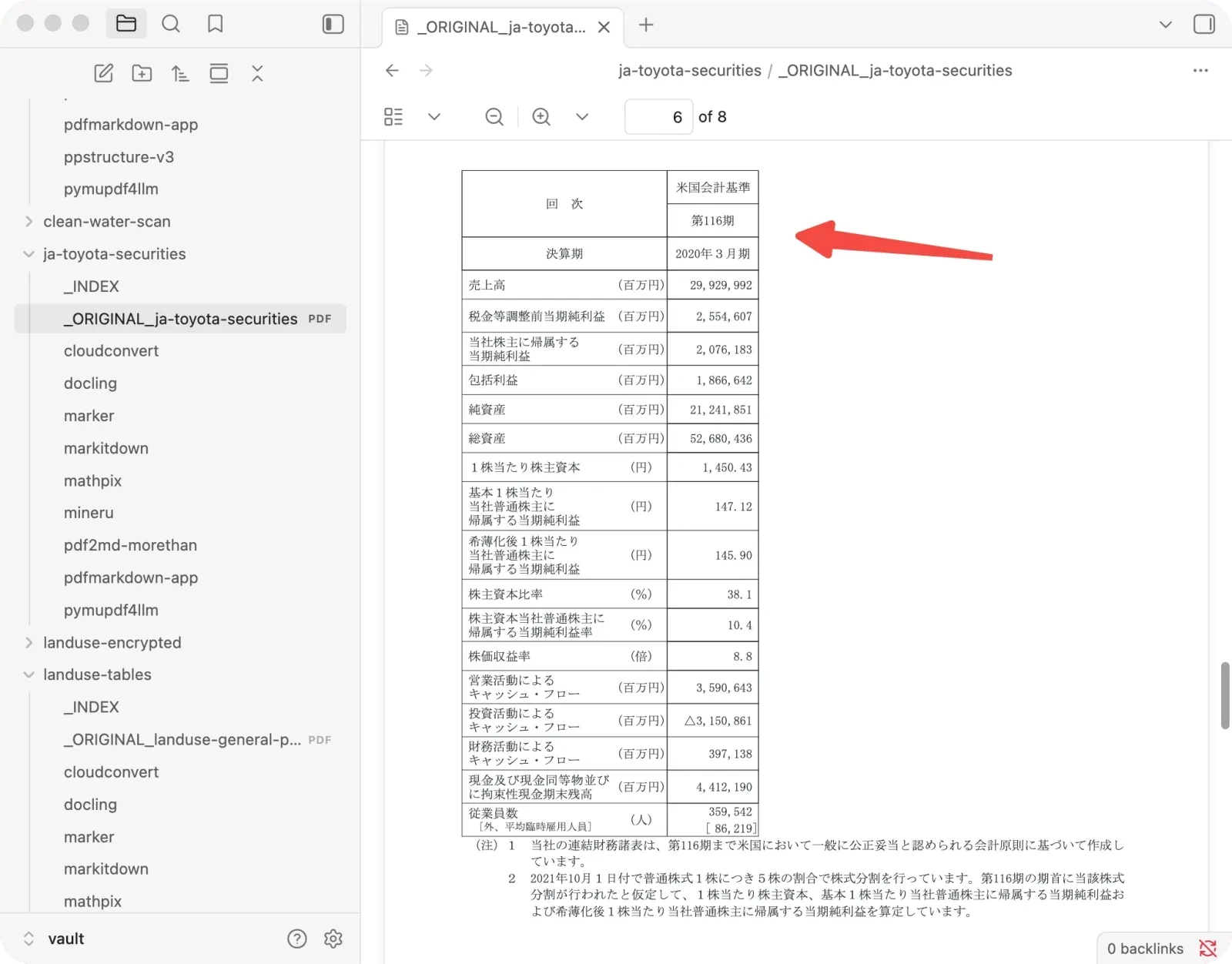Viewport: 1232px width, 964px height.
Task: Open markitdown under landuse-tables
Action: point(106,869)
